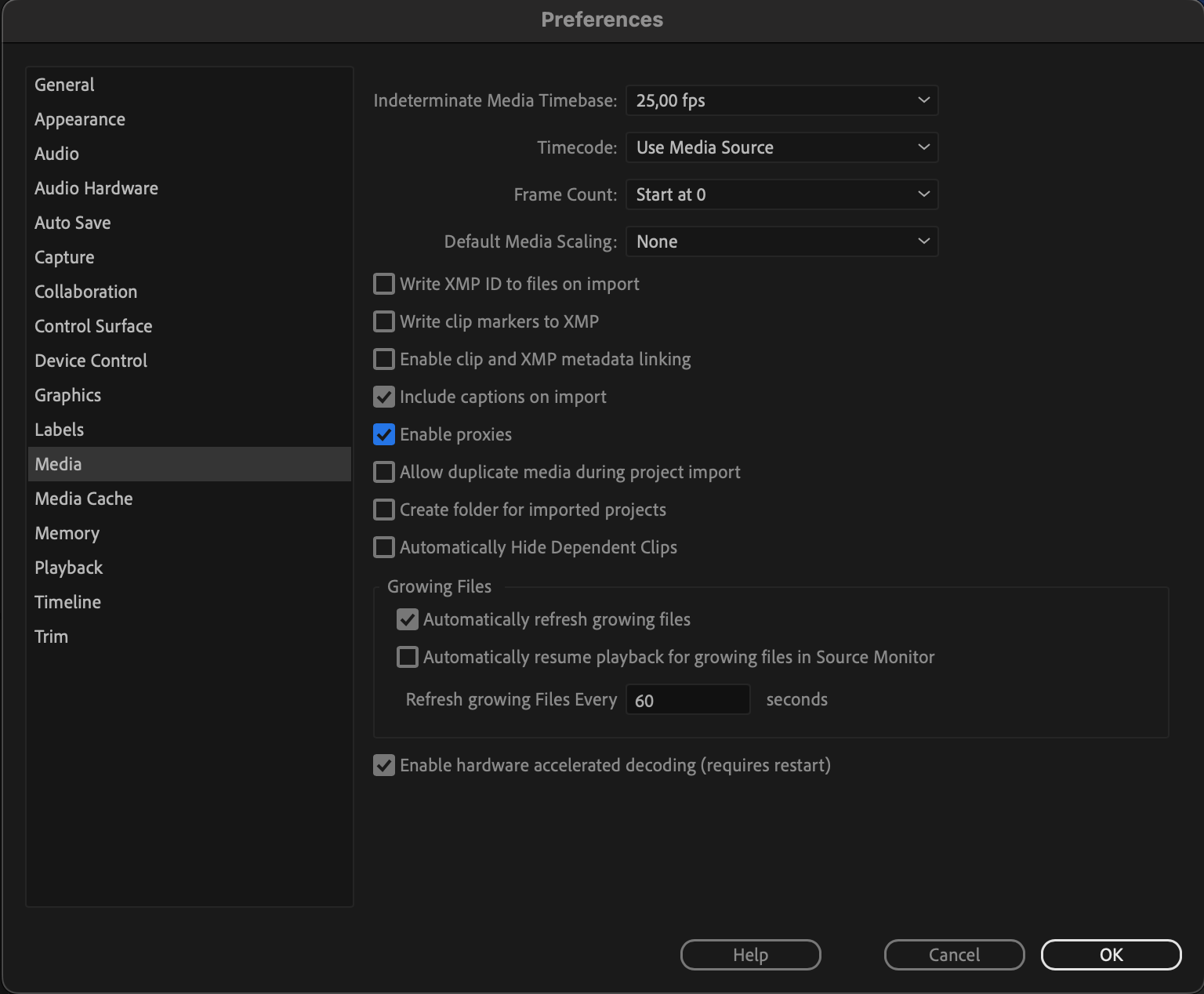This screenshot has height=994, width=1204.
Task: Switch to the Audio Hardware preferences
Action: click(x=96, y=188)
